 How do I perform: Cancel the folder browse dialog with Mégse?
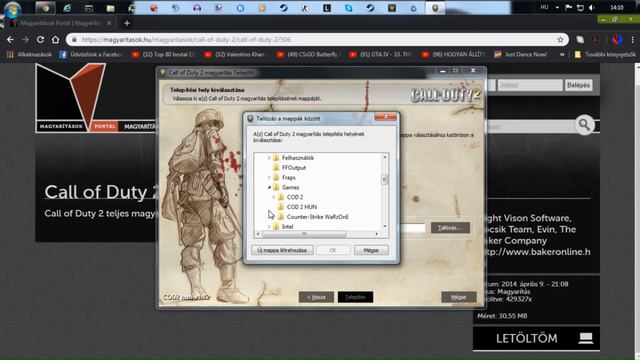pyautogui.click(x=371, y=250)
